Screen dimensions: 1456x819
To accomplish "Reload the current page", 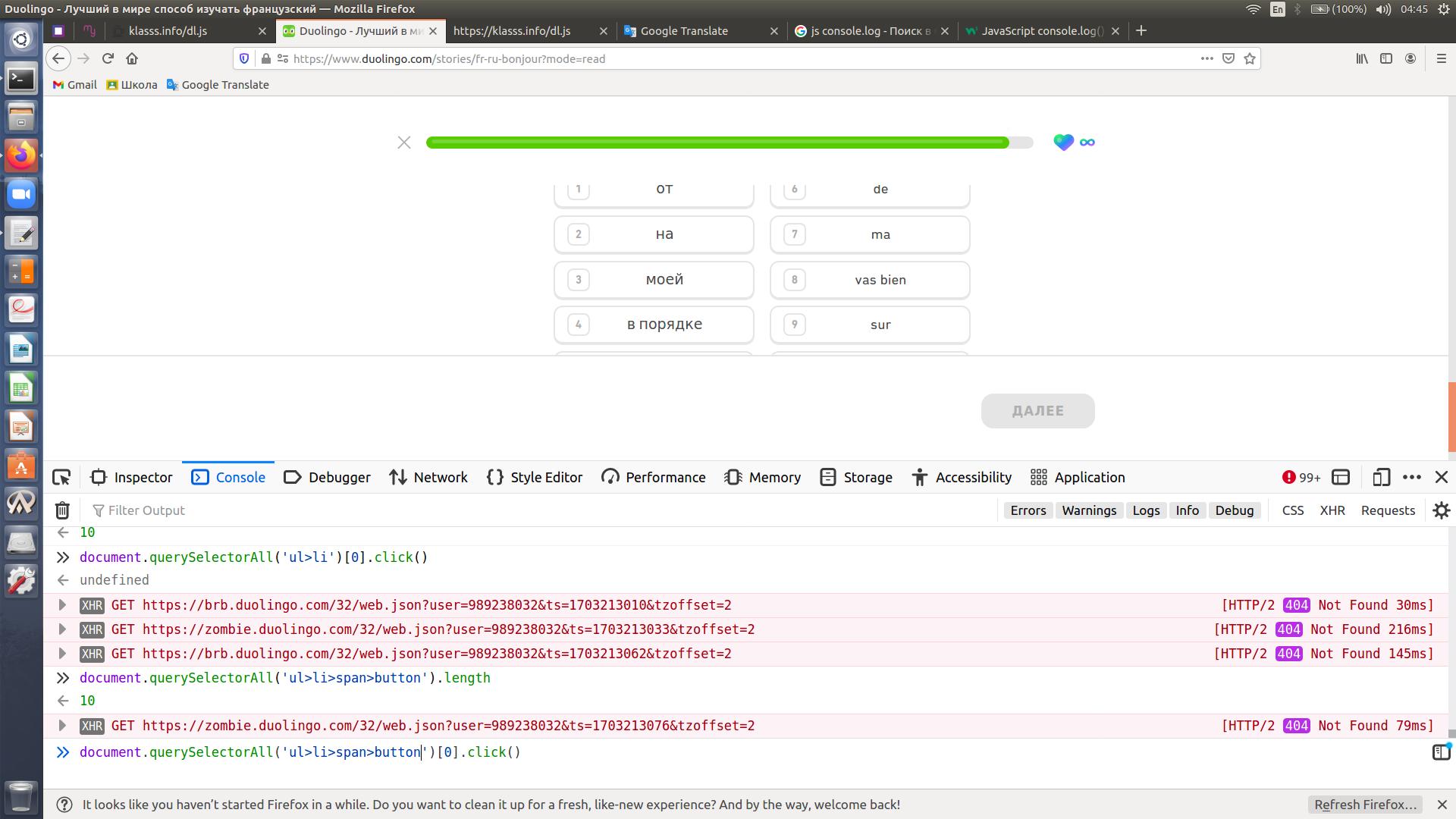I will point(108,58).
